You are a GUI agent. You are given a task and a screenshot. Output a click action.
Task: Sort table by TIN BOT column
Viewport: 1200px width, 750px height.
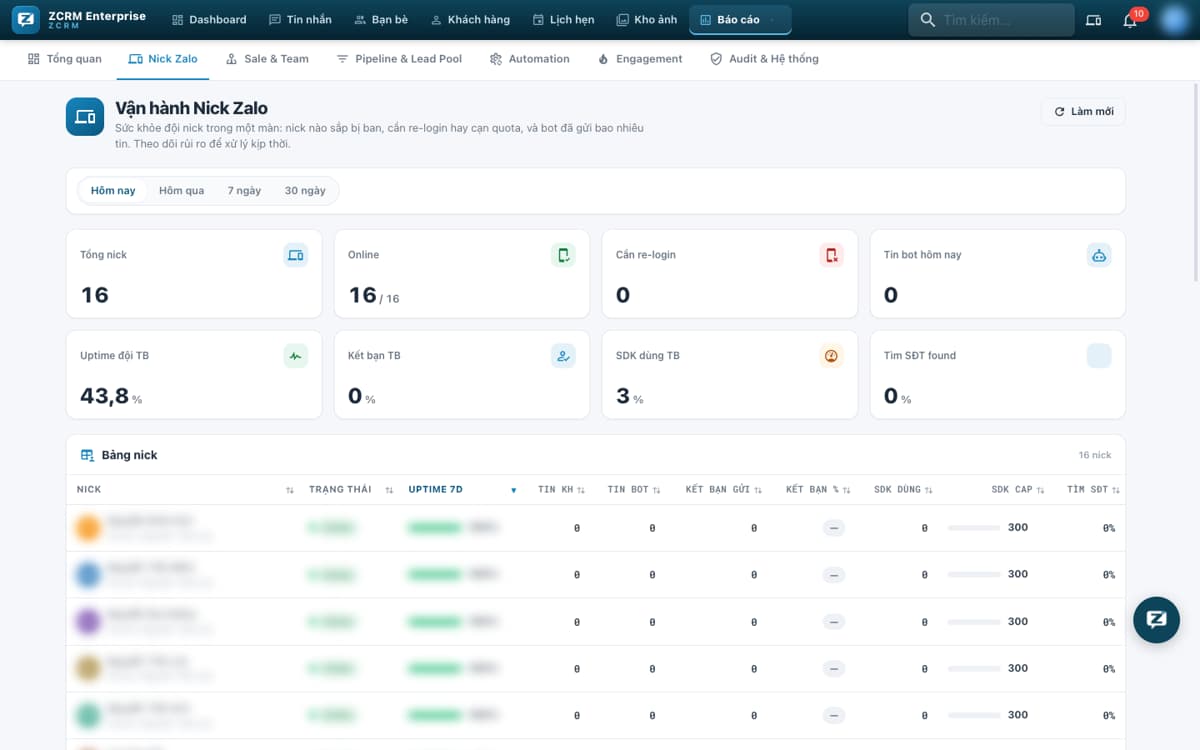(634, 490)
